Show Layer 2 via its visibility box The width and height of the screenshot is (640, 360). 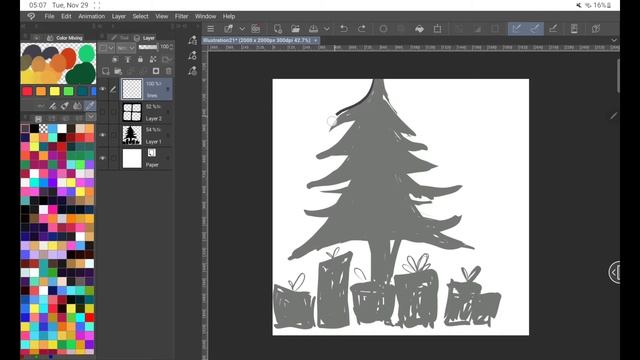(102, 112)
